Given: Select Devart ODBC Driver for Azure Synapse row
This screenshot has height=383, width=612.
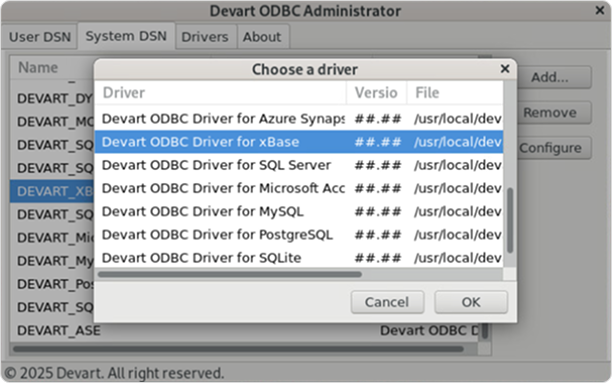Looking at the screenshot, I should pos(299,118).
